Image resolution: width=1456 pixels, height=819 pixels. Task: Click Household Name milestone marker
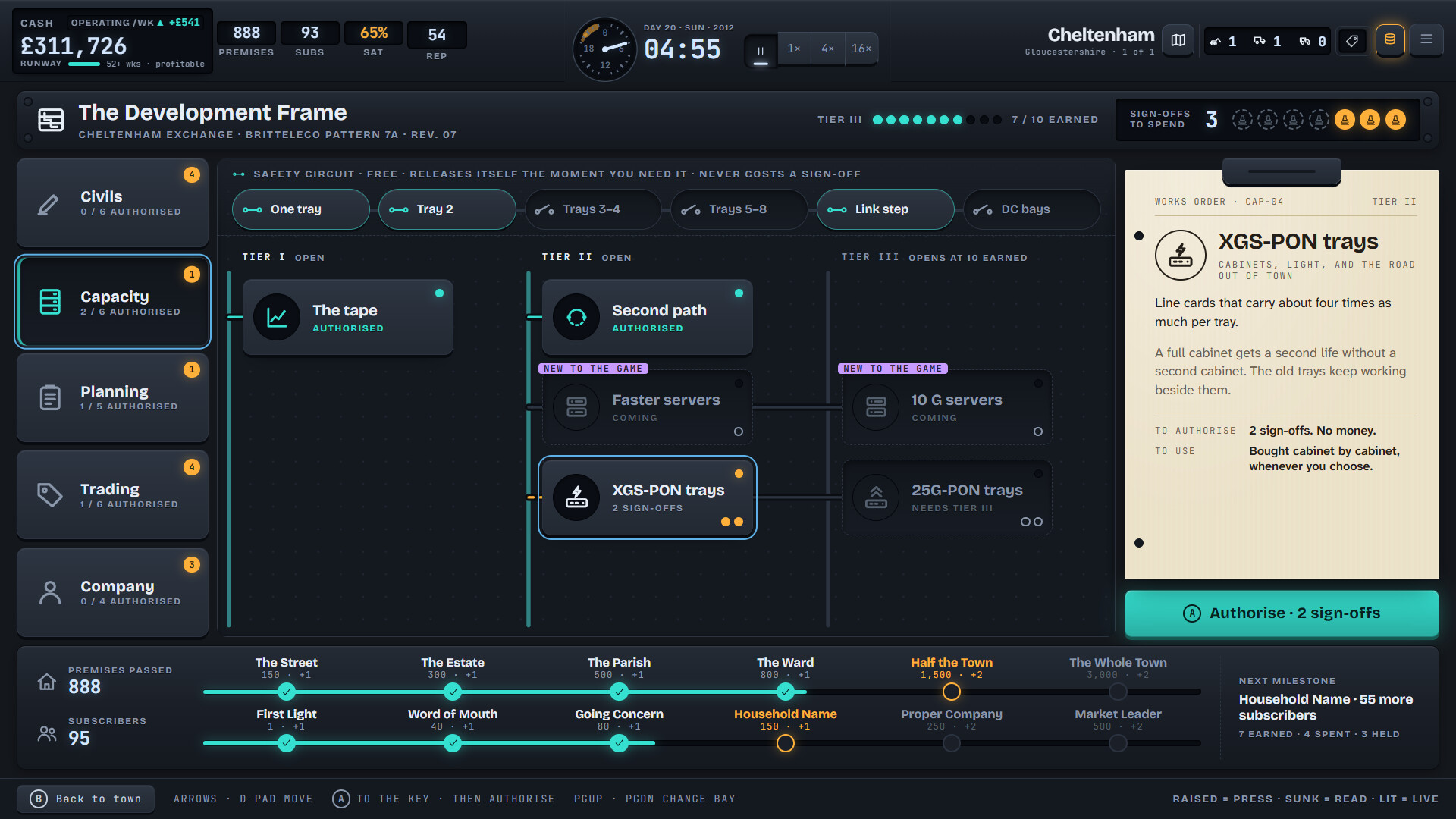tap(785, 743)
